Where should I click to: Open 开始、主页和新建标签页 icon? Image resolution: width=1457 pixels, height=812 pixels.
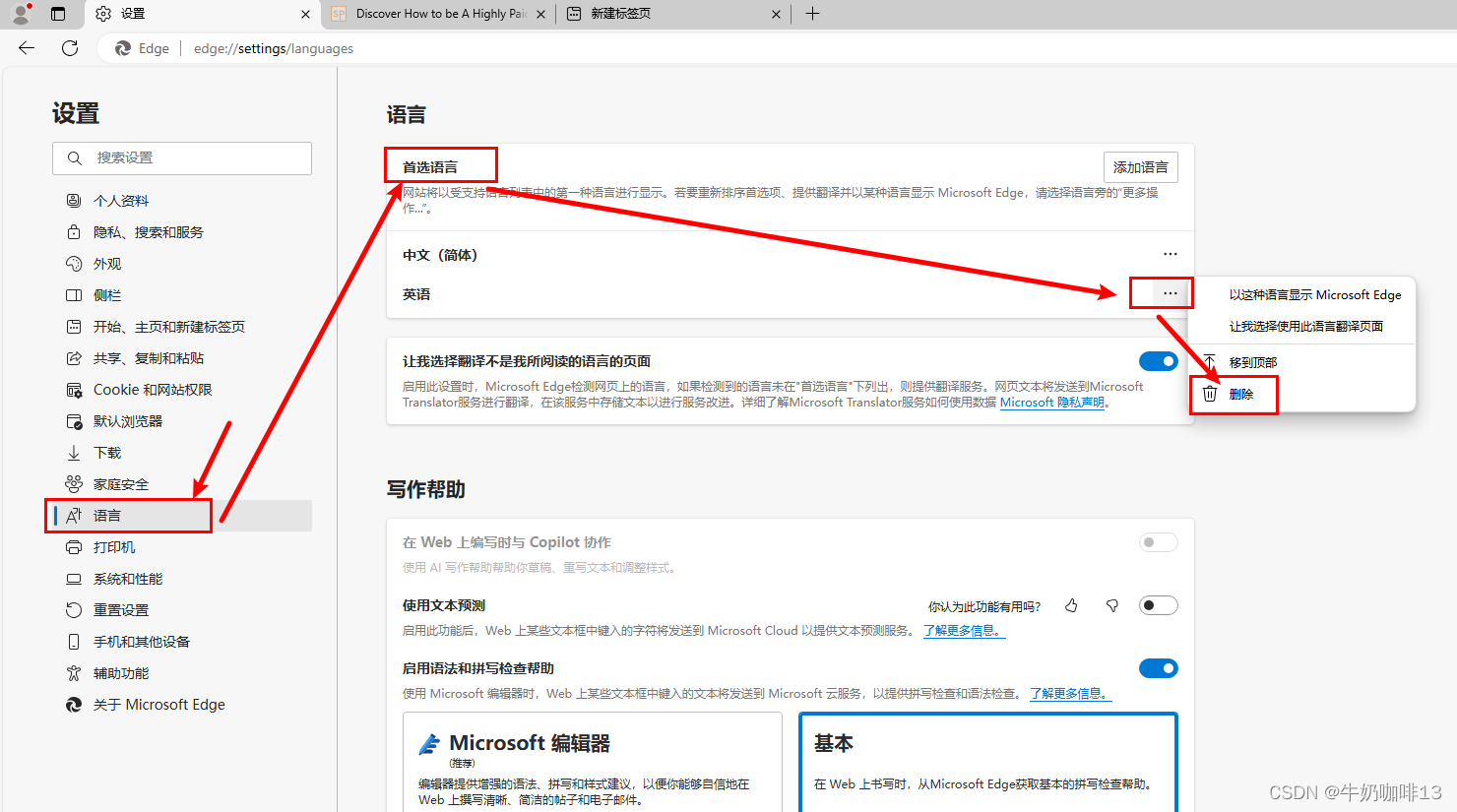[x=74, y=327]
